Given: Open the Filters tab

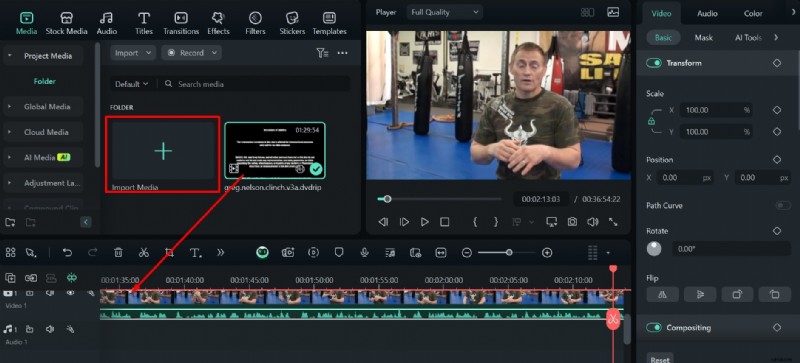Looking at the screenshot, I should tap(255, 23).
